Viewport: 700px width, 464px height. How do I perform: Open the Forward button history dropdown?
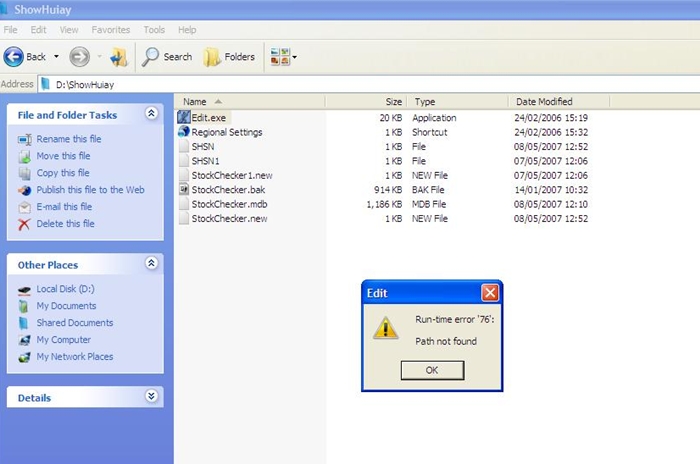(99, 57)
